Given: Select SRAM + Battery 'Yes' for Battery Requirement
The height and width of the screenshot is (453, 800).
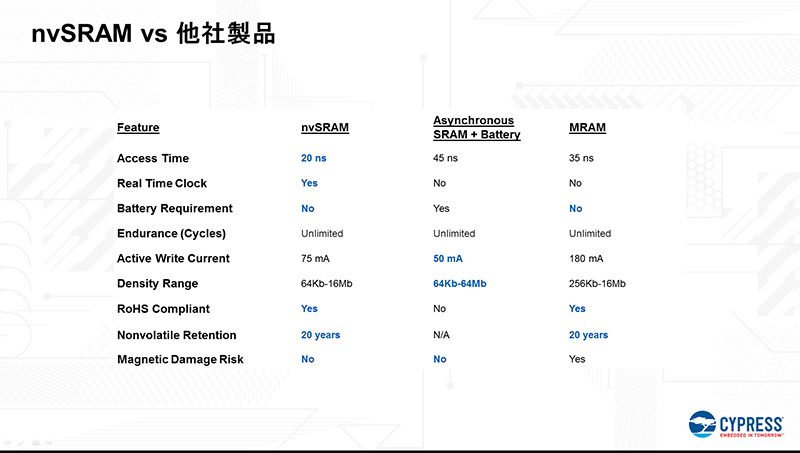Looking at the screenshot, I should click(441, 208).
